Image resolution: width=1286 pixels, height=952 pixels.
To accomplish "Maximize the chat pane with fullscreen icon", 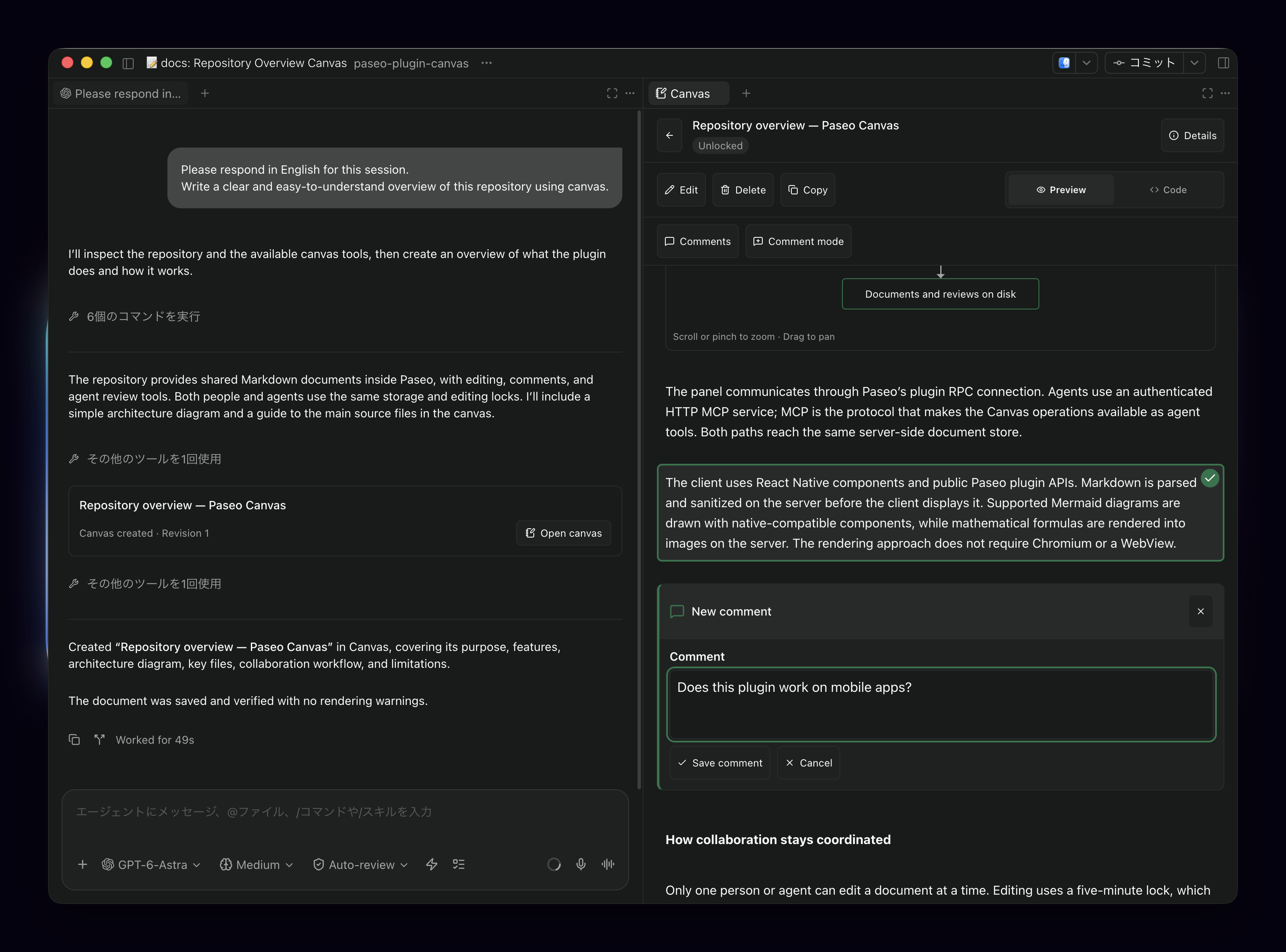I will 612,93.
